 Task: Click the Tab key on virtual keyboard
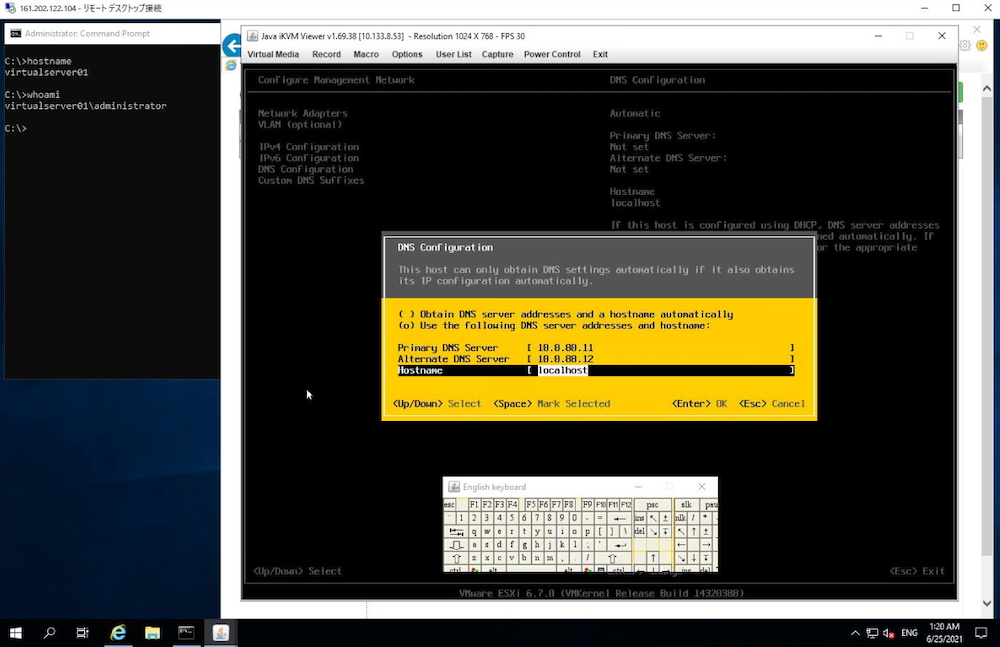coord(456,532)
